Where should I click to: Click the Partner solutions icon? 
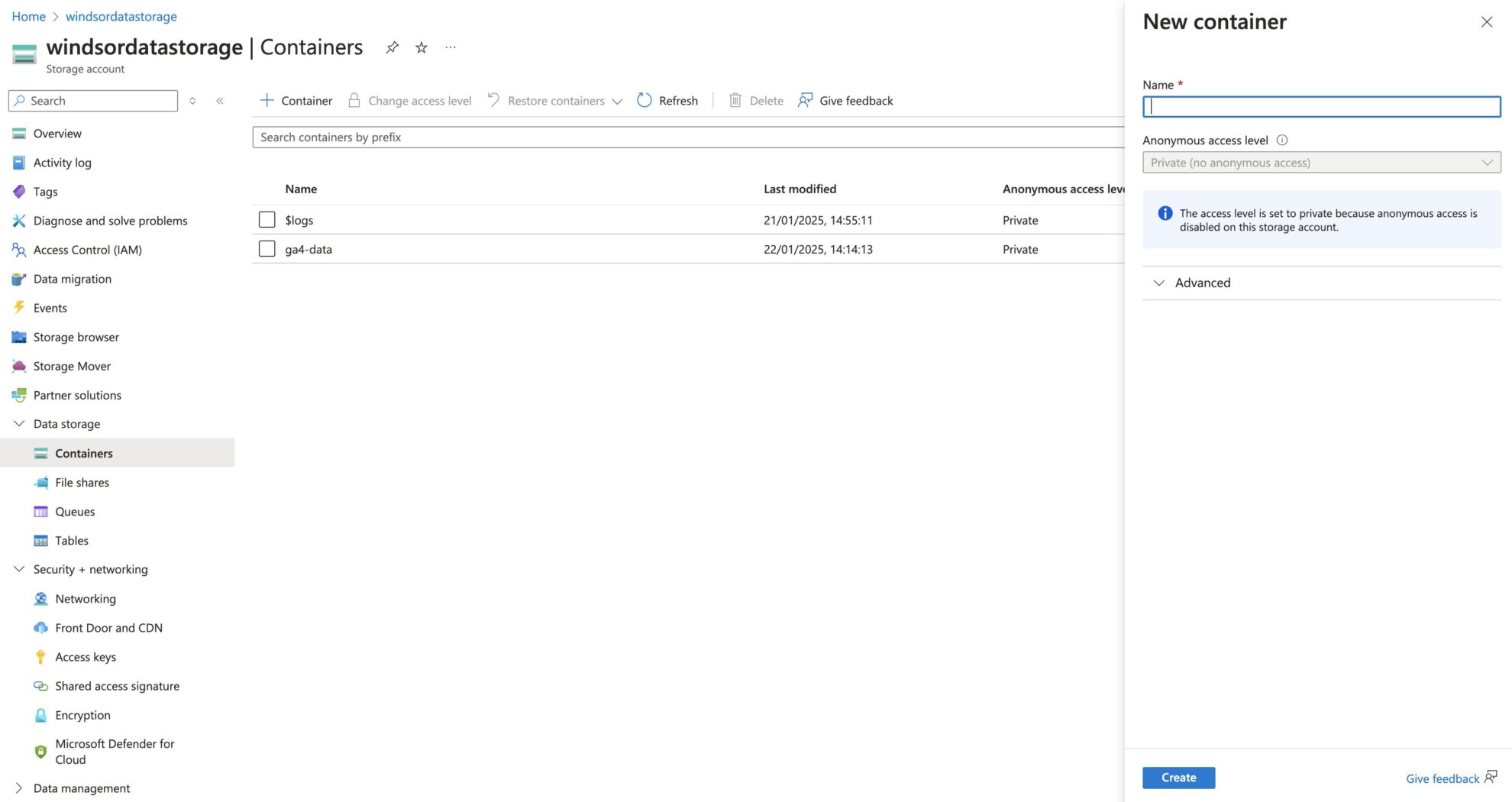19,395
